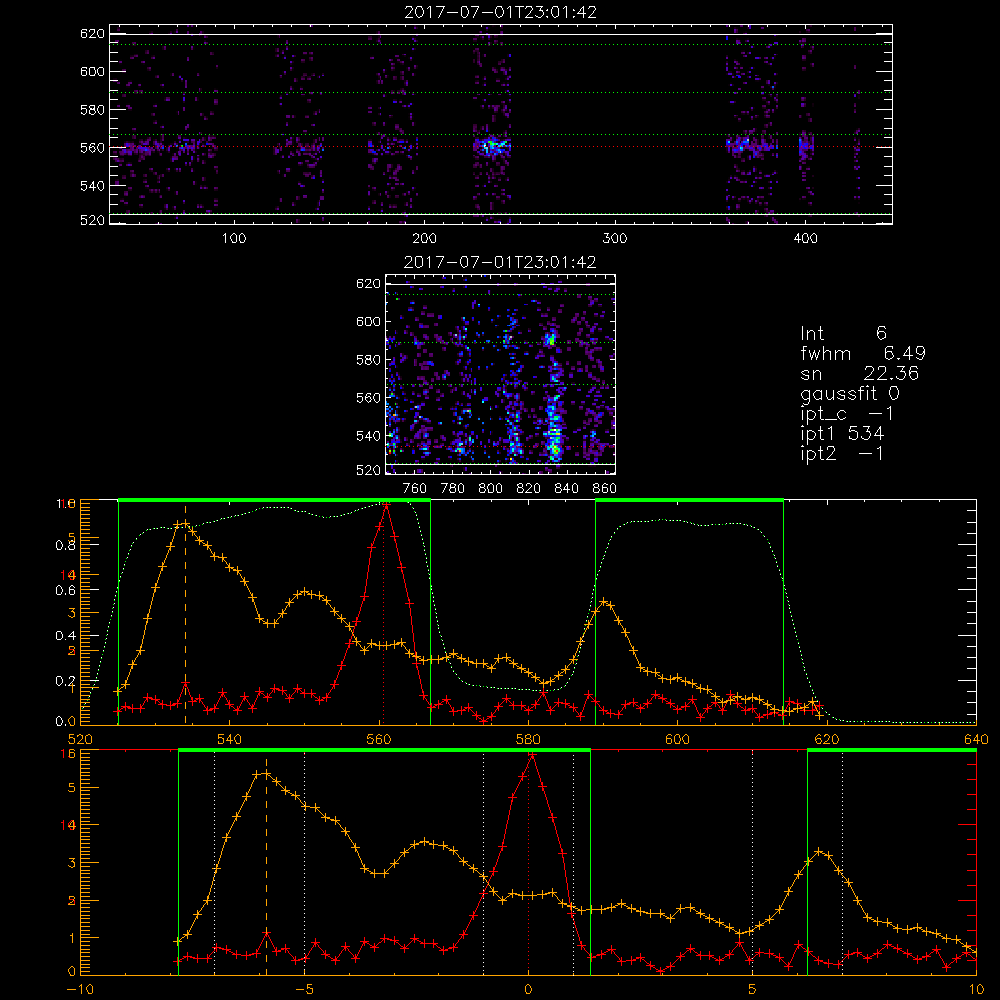
Task: Click y-axis label 0.8 on third plot
Action: click(66, 545)
